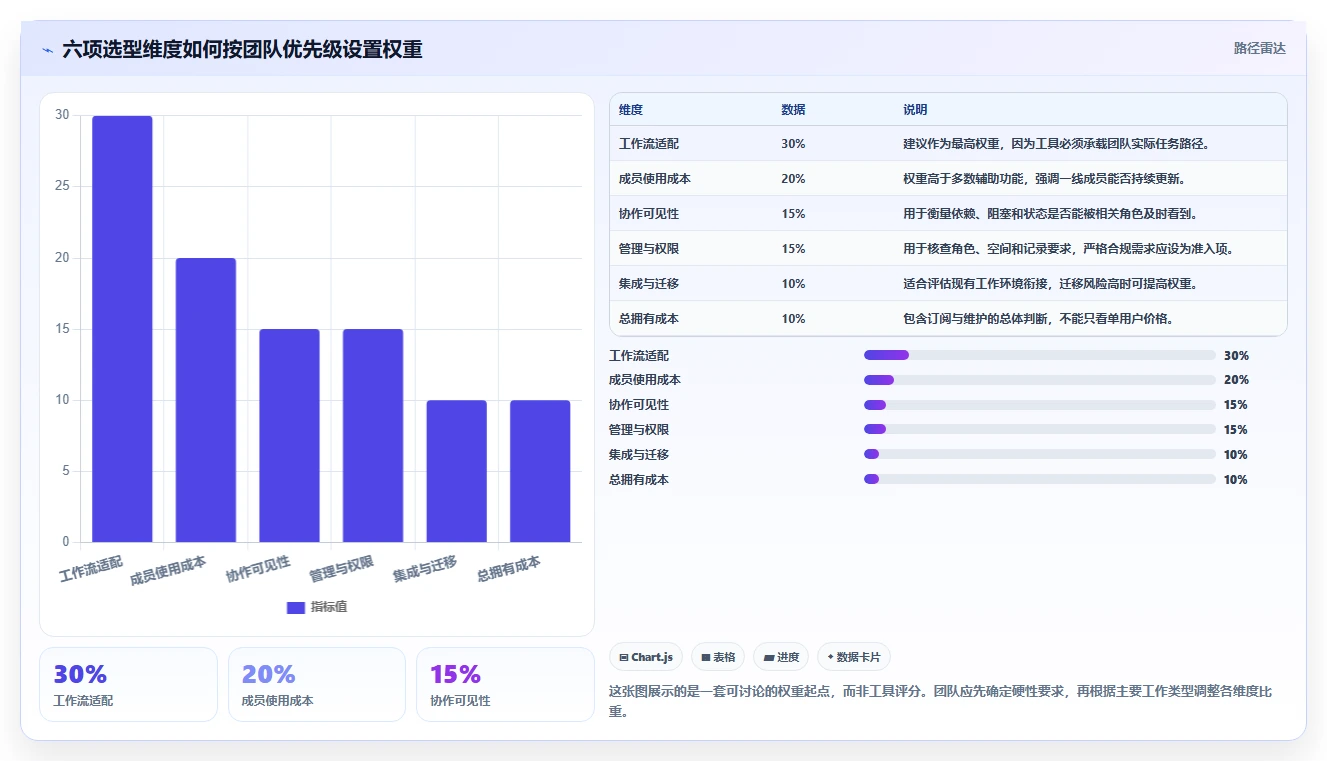Click the y-axis value 30
The image size is (1327, 761).
pyautogui.click(x=63, y=115)
